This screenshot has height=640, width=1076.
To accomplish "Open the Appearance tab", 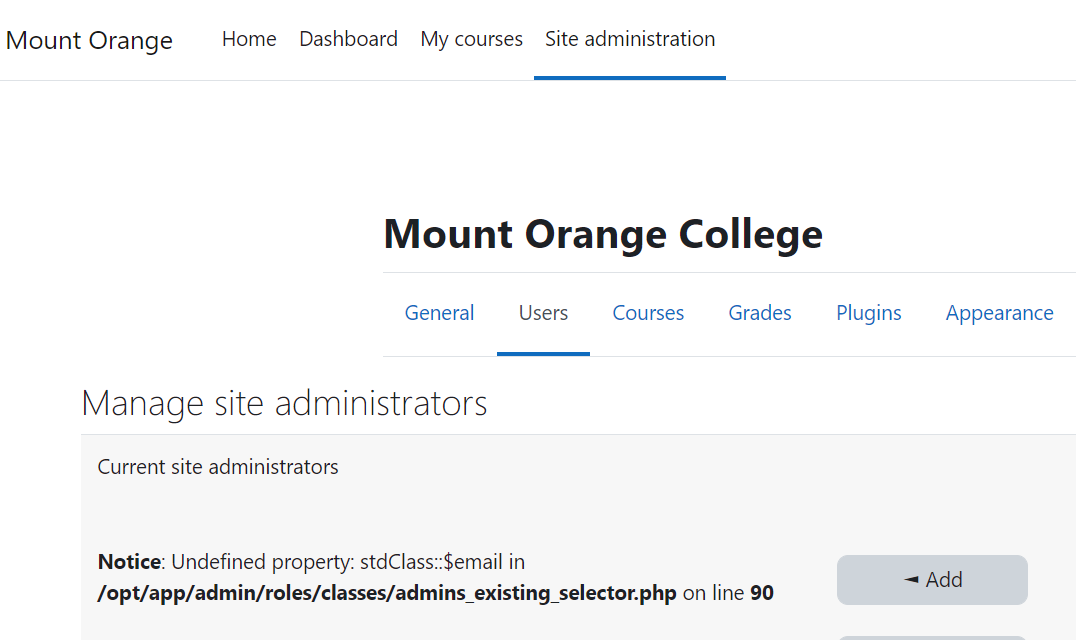I will [999, 313].
